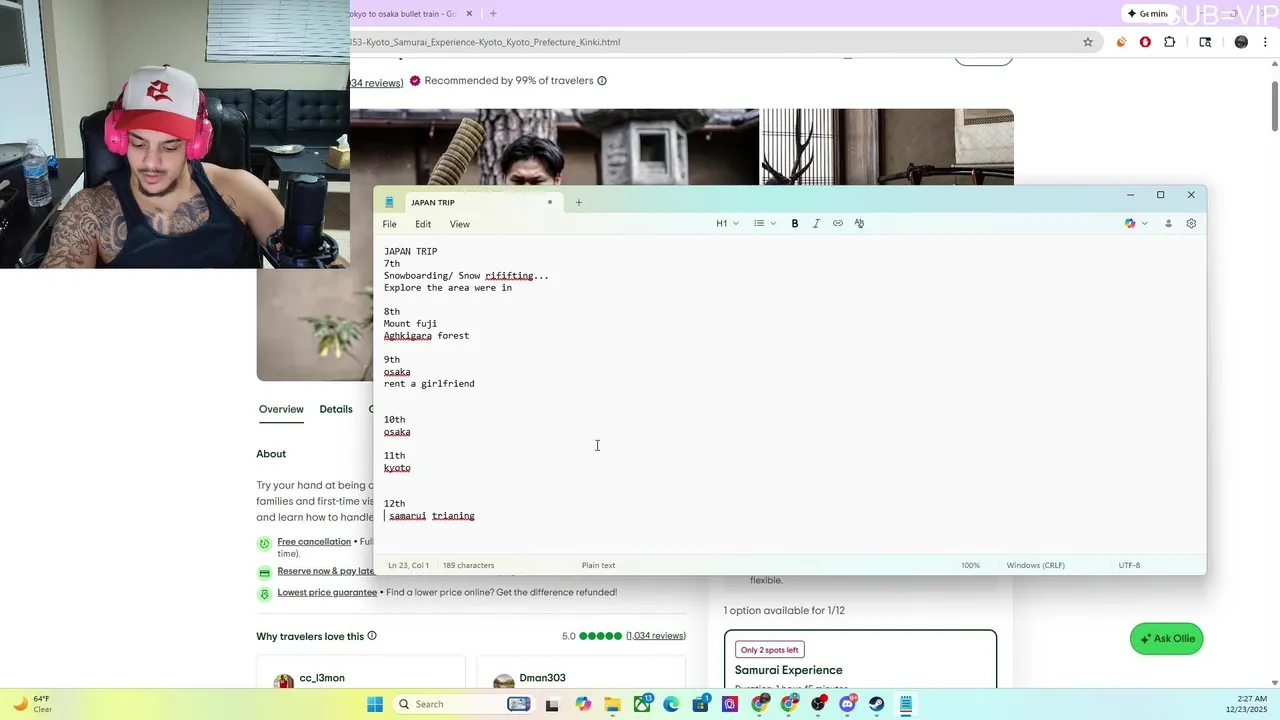1280x720 pixels.
Task: Open File Explorer from the taskbar
Action: [612, 704]
